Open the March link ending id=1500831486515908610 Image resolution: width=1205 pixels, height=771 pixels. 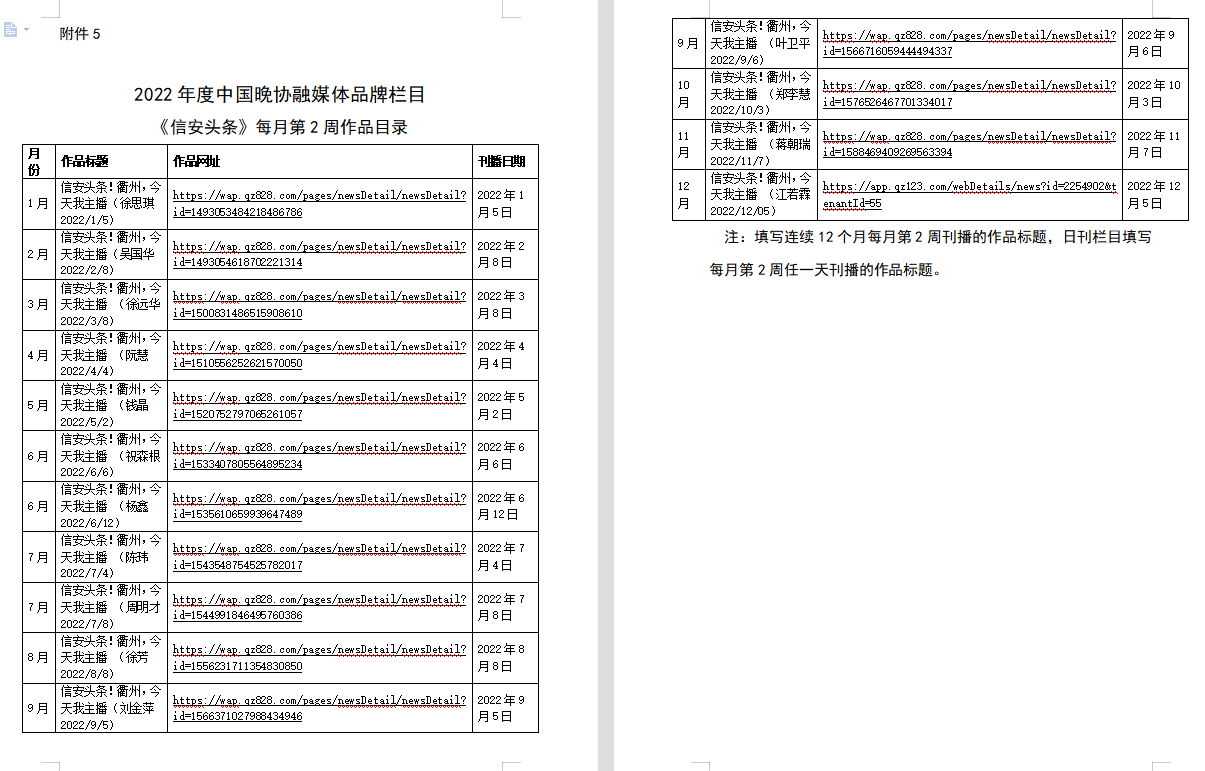click(319, 305)
